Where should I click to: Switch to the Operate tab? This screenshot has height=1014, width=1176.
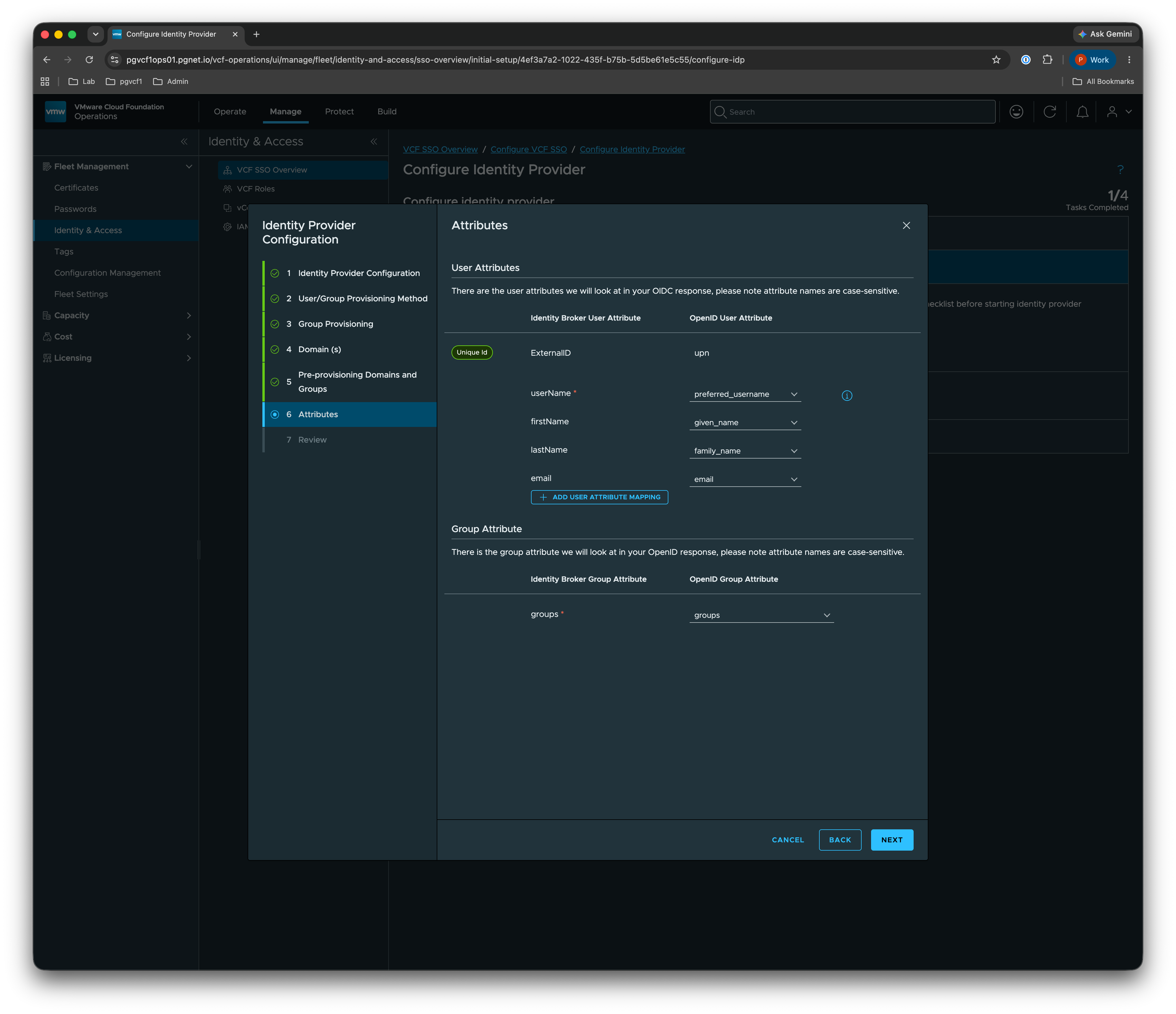point(230,112)
